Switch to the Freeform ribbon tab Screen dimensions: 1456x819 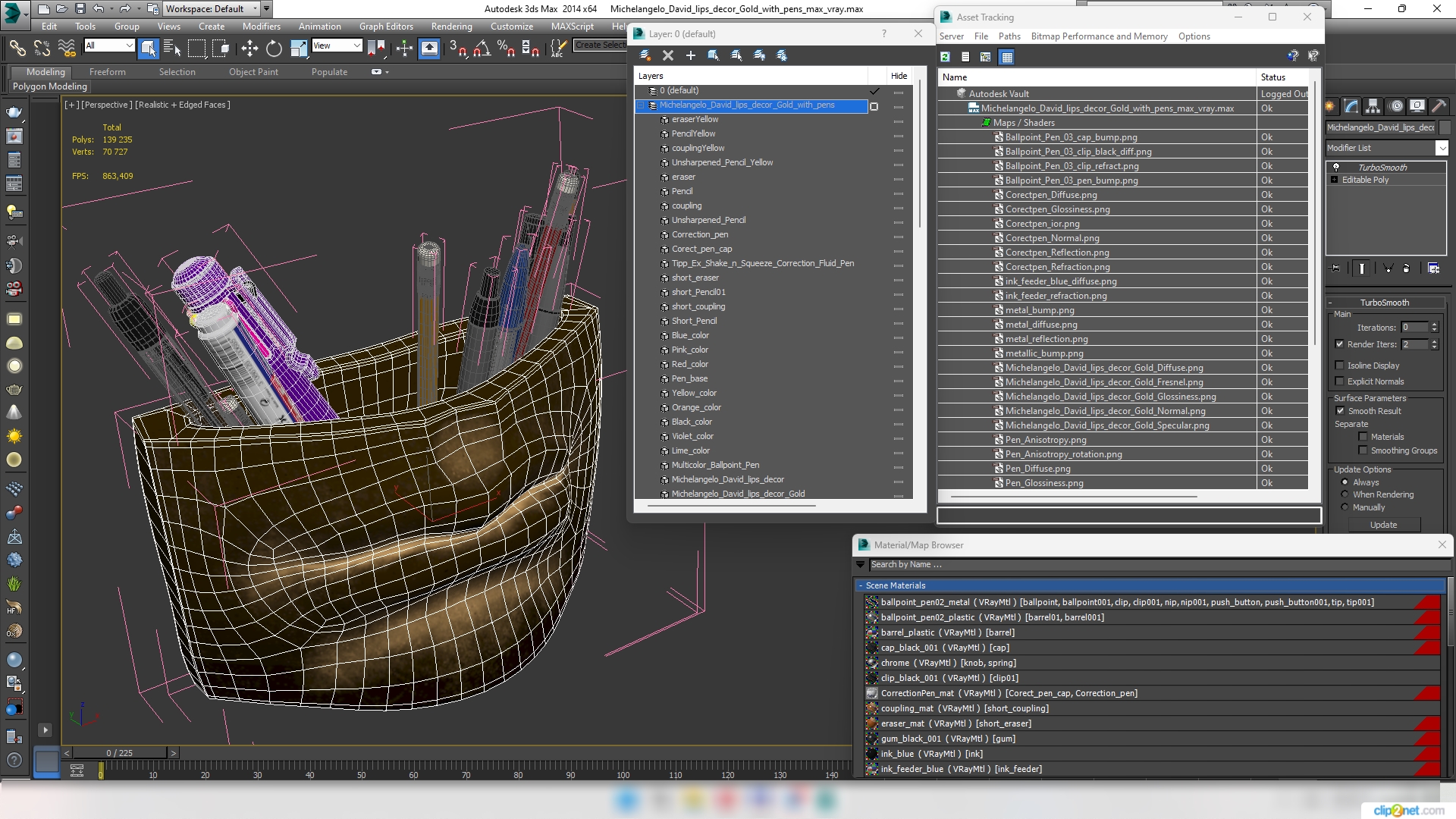(x=108, y=72)
